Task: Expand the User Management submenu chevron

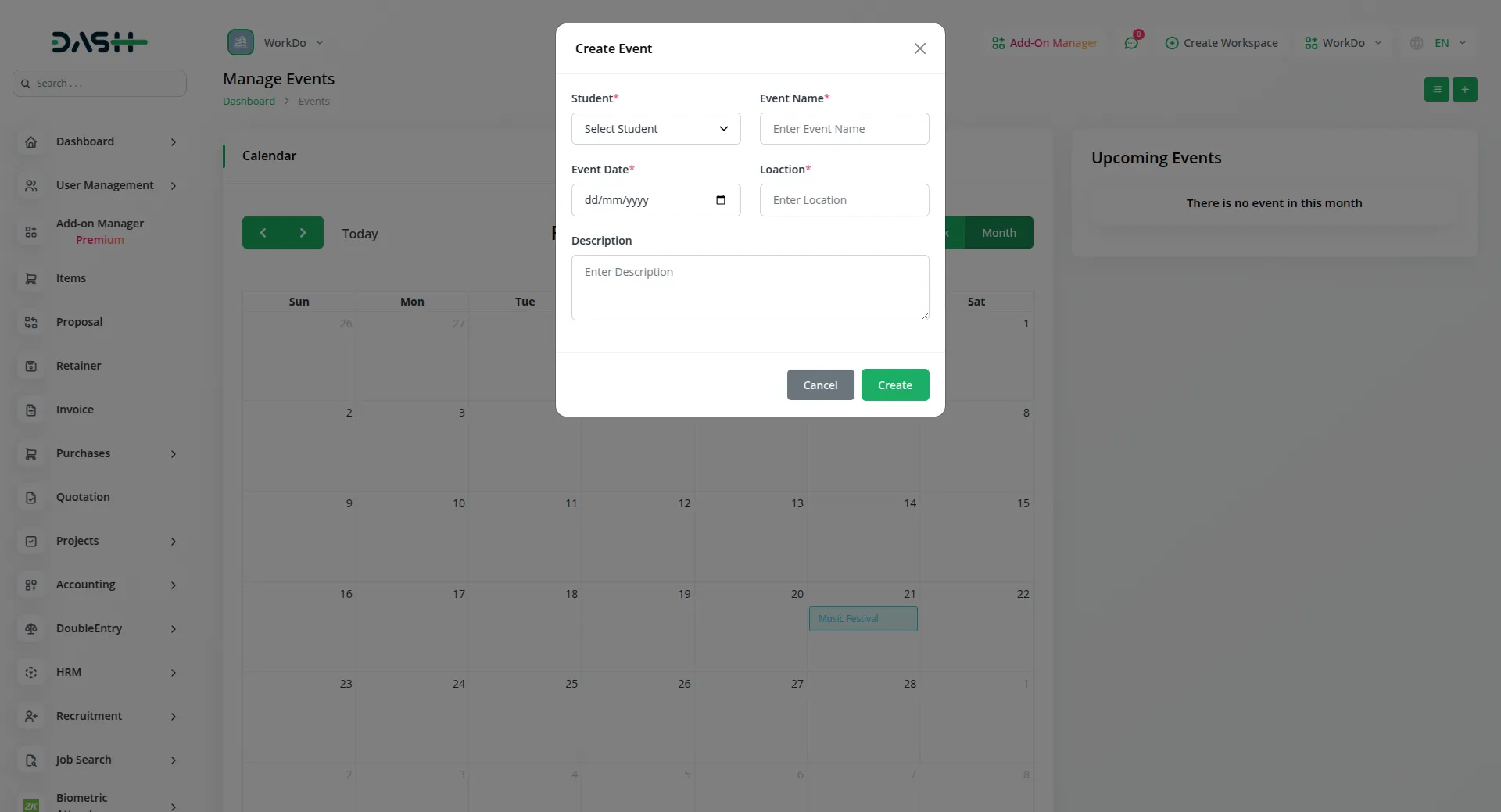Action: [174, 186]
